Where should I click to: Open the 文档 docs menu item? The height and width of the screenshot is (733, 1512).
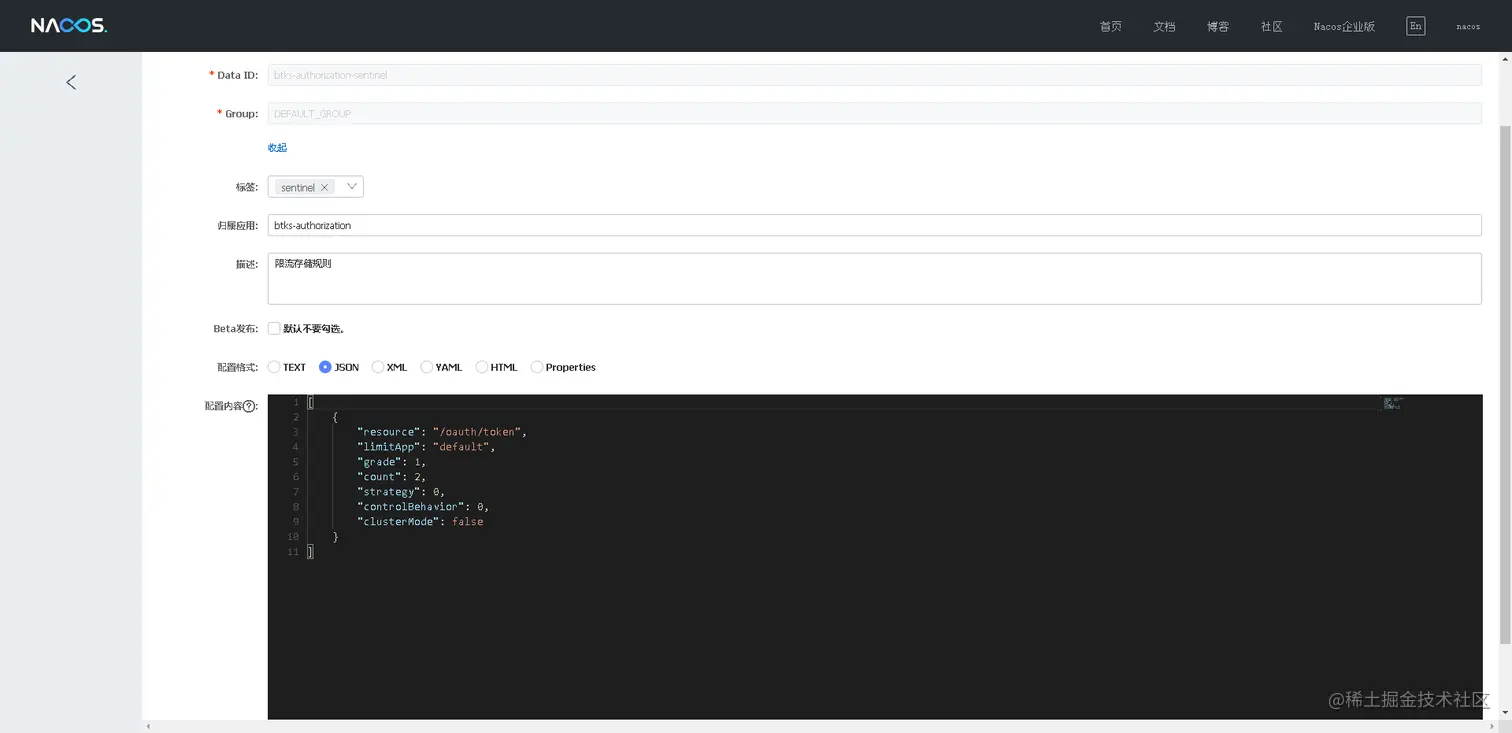coord(1164,27)
